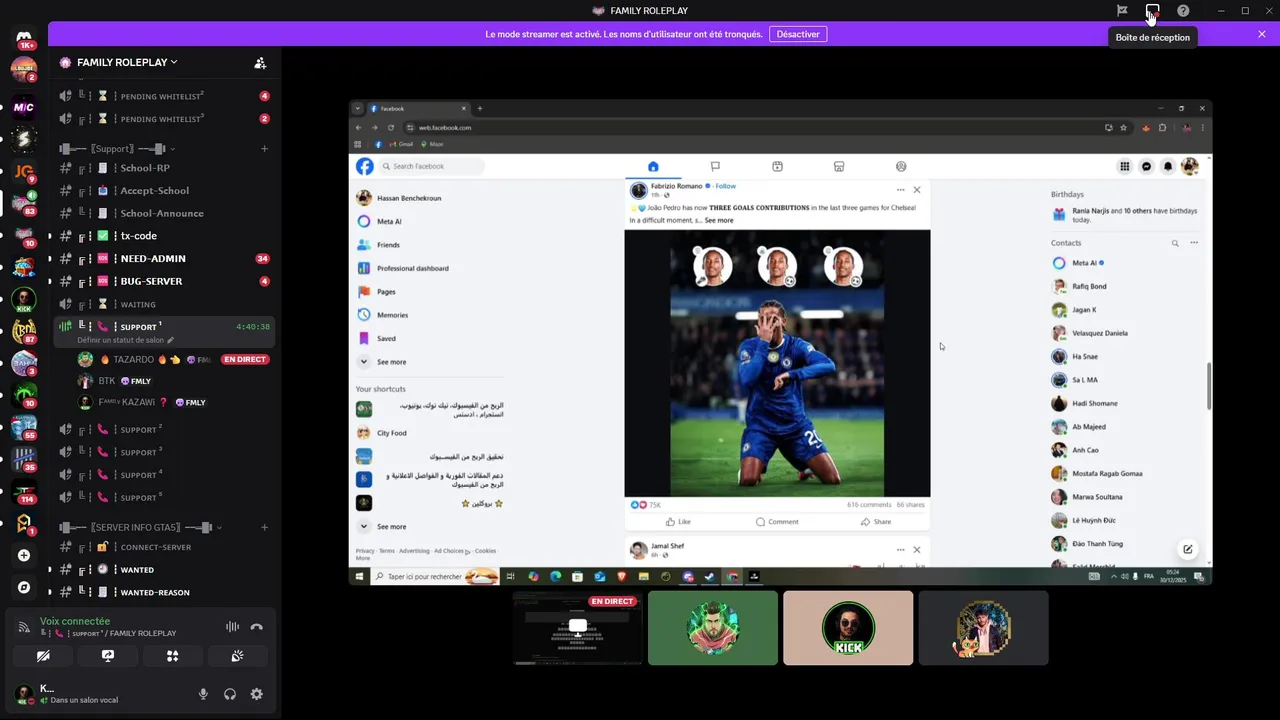The image size is (1280, 720).
Task: Open the NEED-ADMIN channel
Action: [166, 258]
